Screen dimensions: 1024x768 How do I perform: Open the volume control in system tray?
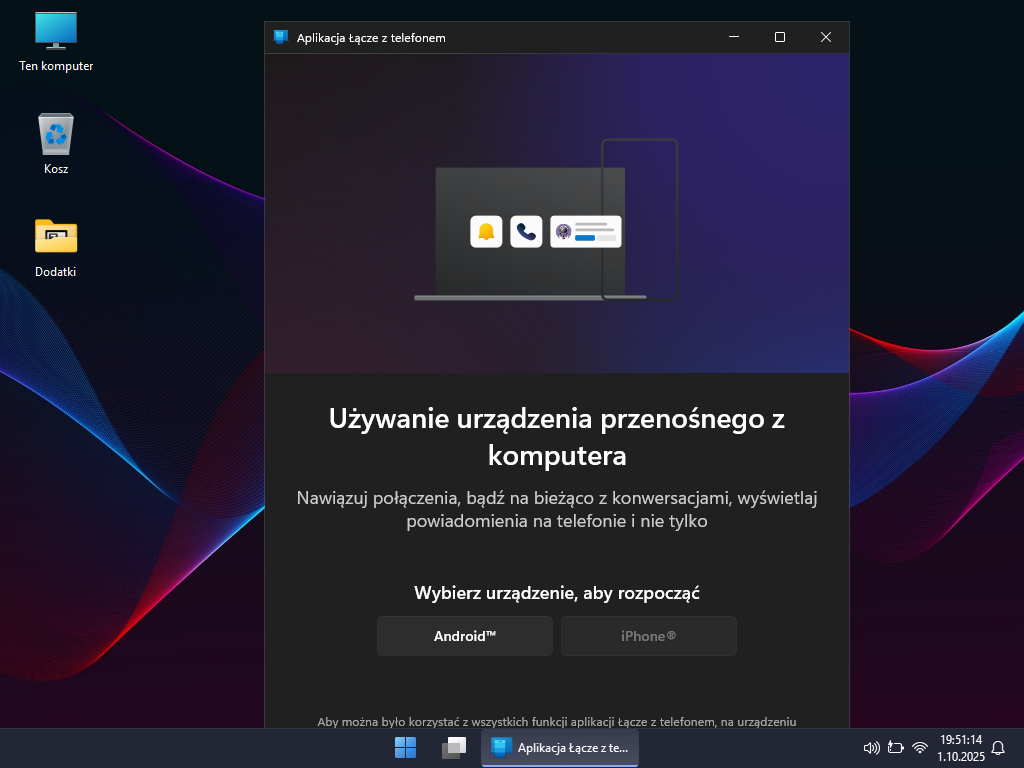(870, 747)
